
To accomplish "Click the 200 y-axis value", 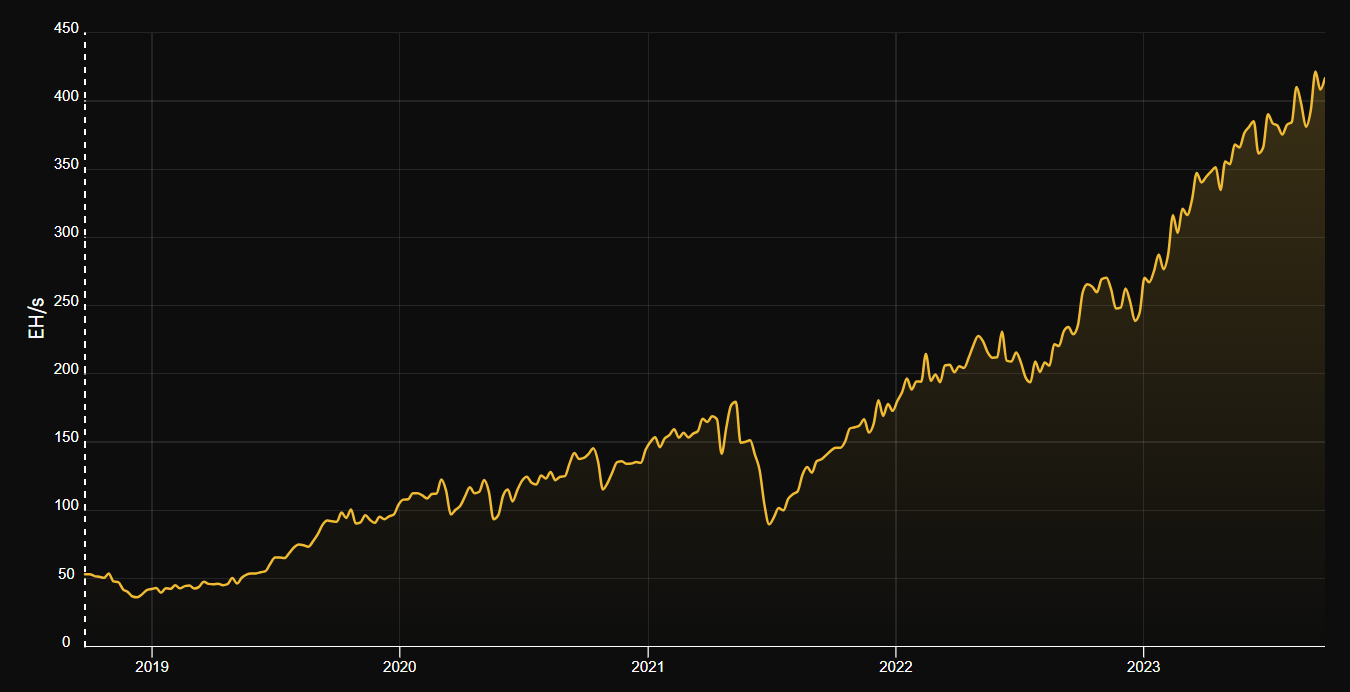I will [66, 370].
